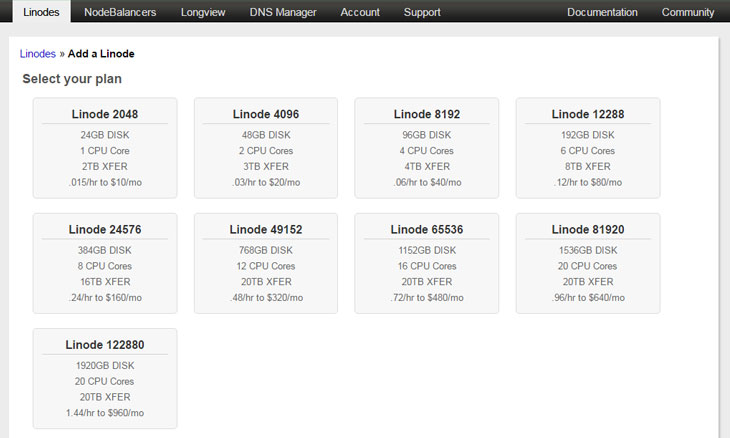Image resolution: width=730 pixels, height=438 pixels.
Task: Select the Linode 2048 plan card
Action: 105,148
